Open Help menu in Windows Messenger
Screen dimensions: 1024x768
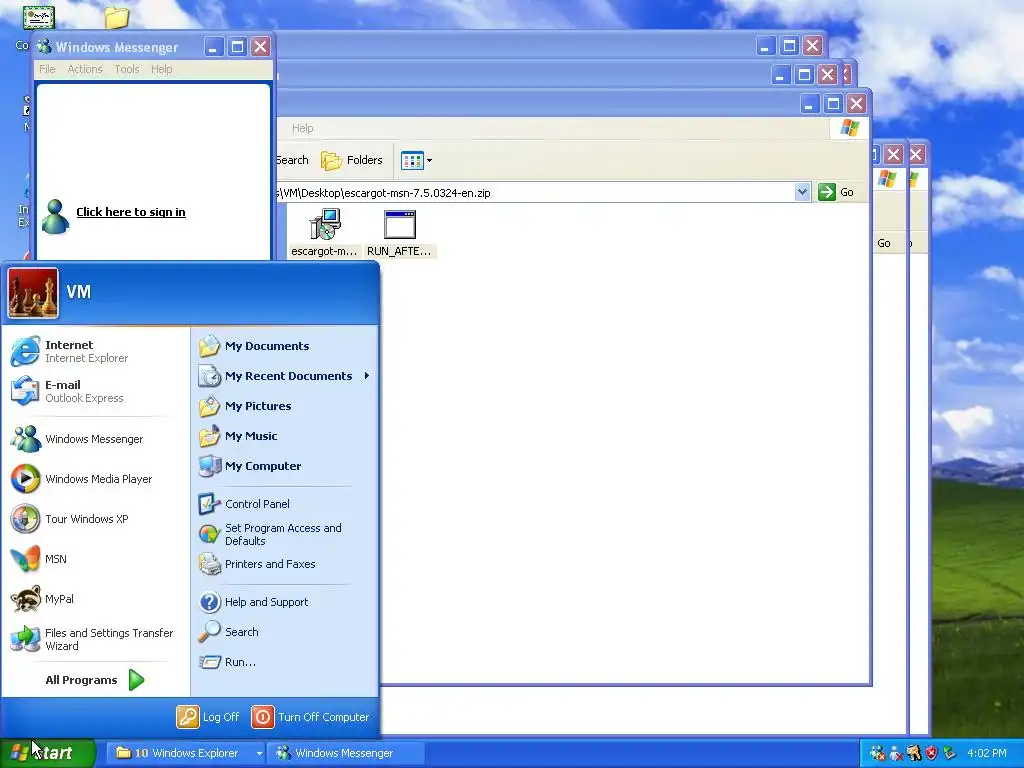161,69
